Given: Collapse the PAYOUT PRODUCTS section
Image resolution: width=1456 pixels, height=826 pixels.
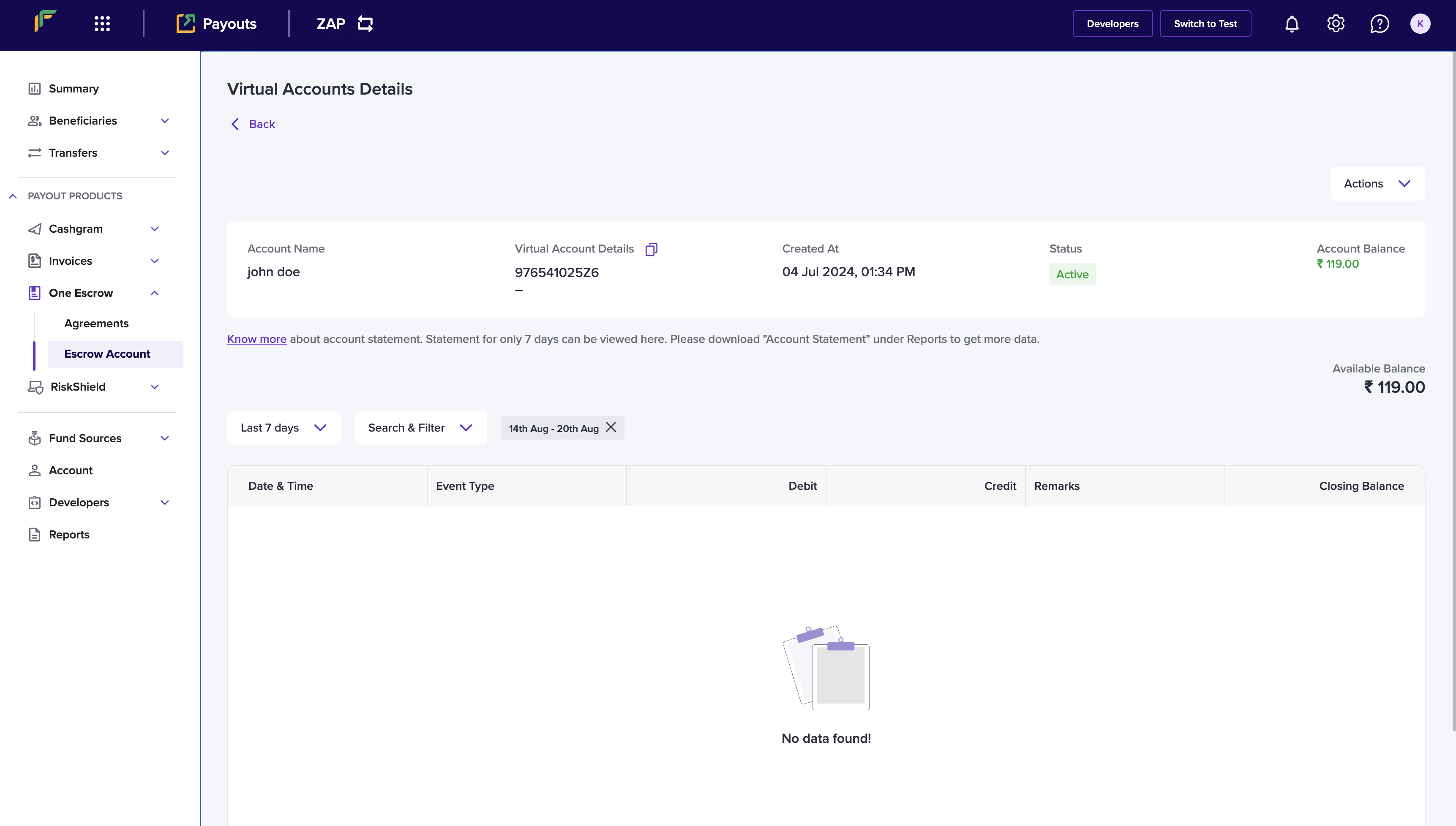Looking at the screenshot, I should click(13, 196).
